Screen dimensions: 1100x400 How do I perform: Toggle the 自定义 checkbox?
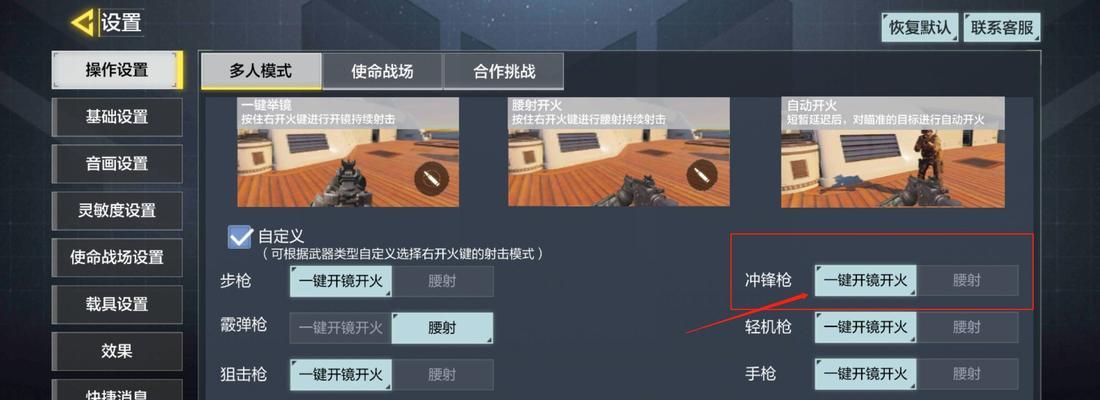pos(240,237)
